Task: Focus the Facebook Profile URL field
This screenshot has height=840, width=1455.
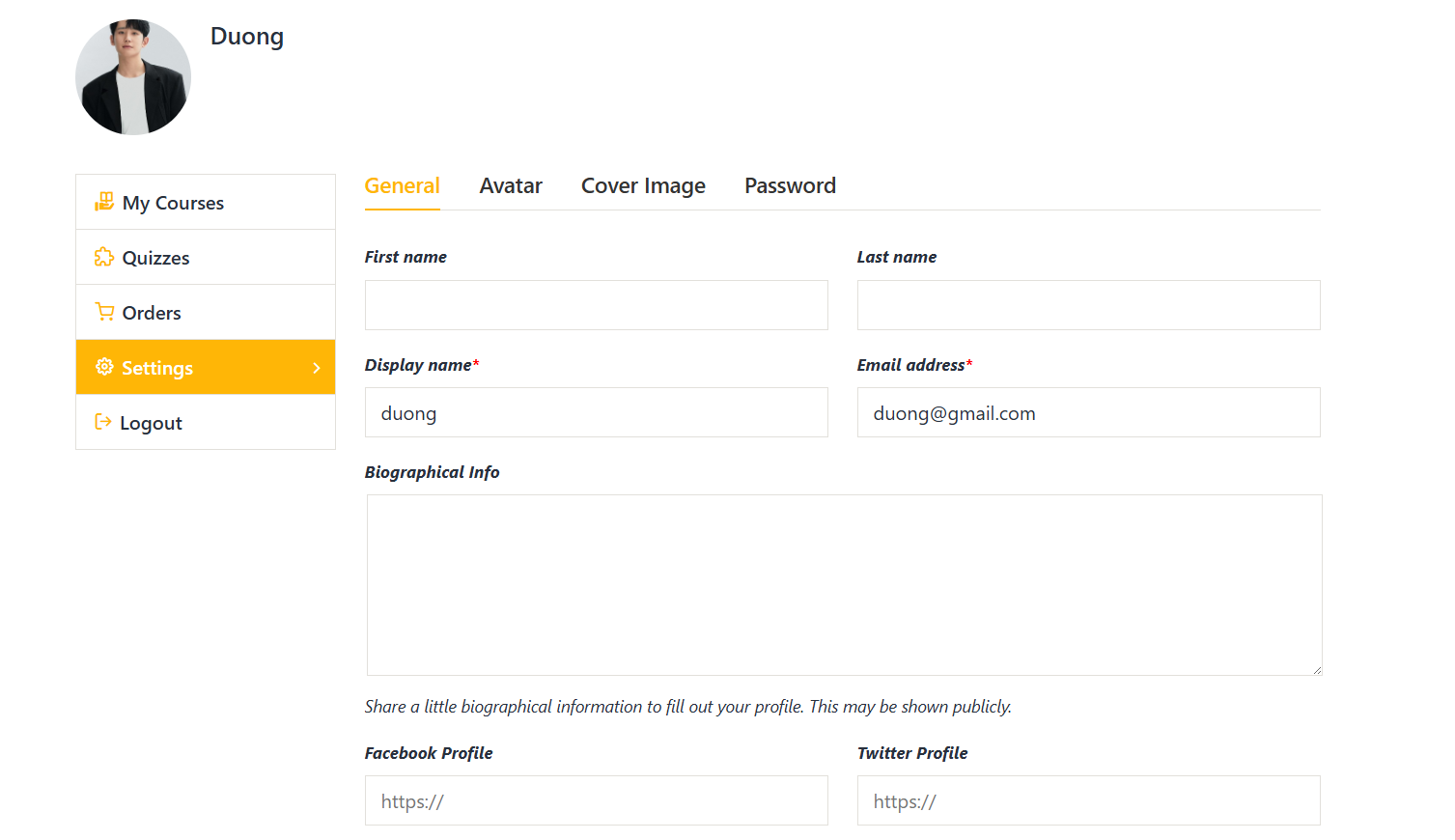Action: click(x=596, y=800)
